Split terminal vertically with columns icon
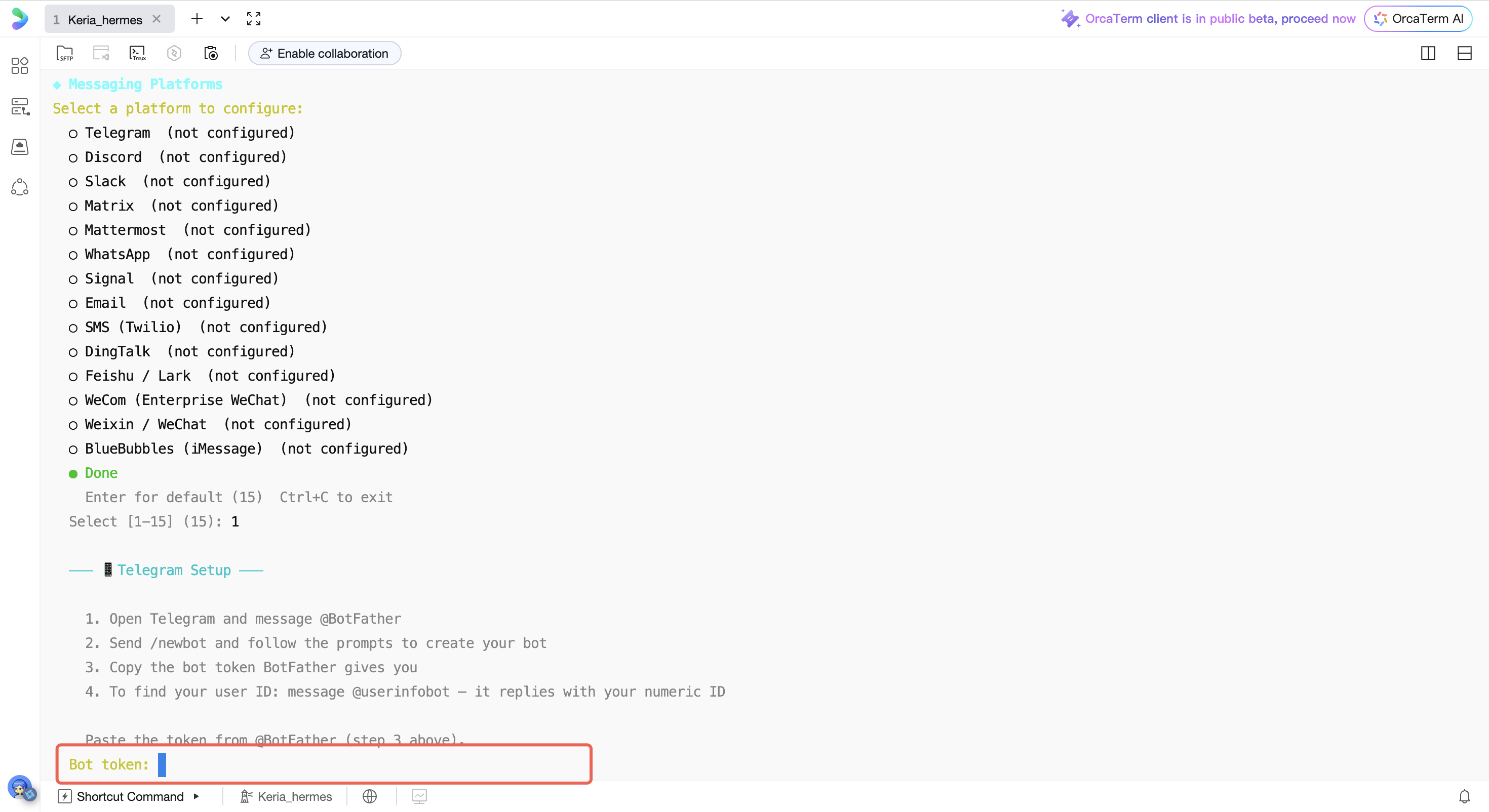Viewport: 1489px width, 812px height. click(1428, 53)
